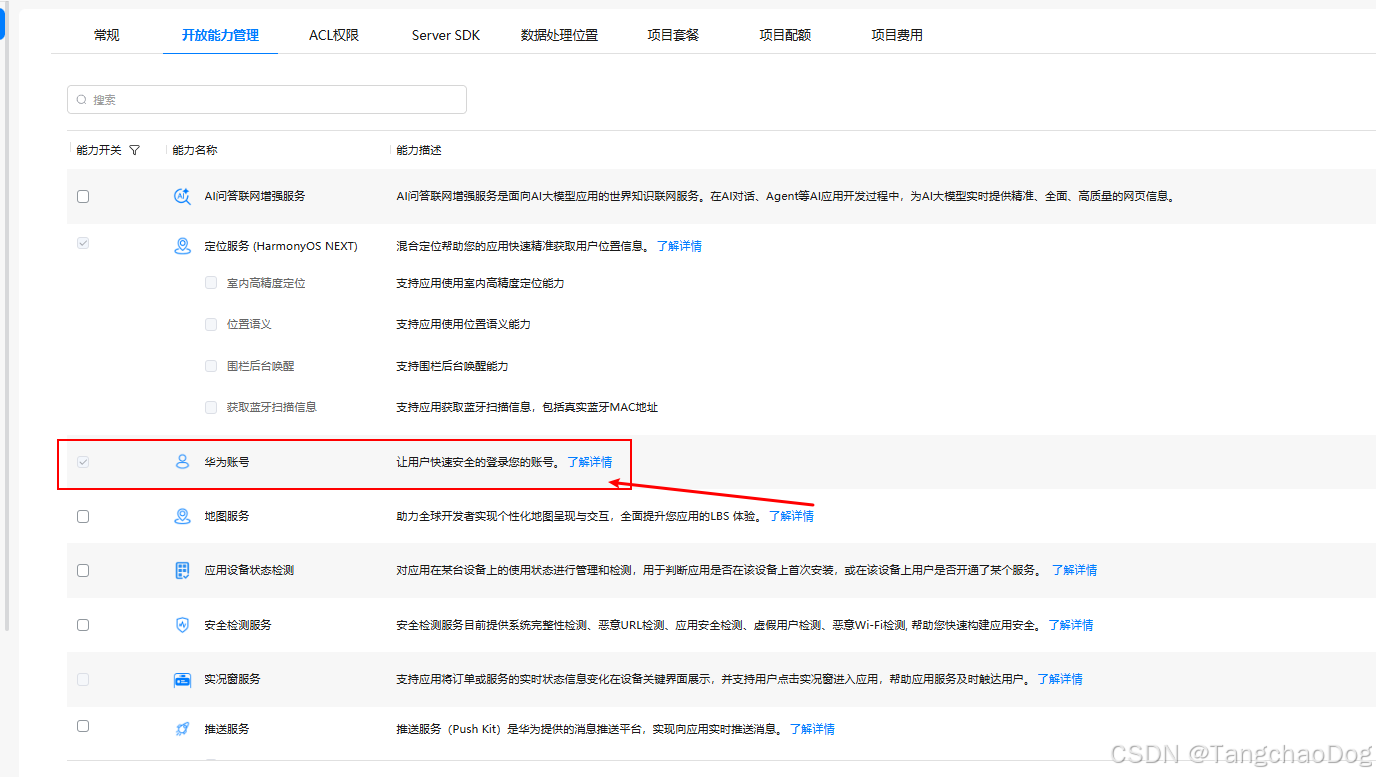Click the 定位服务 location pin icon

coord(182,246)
